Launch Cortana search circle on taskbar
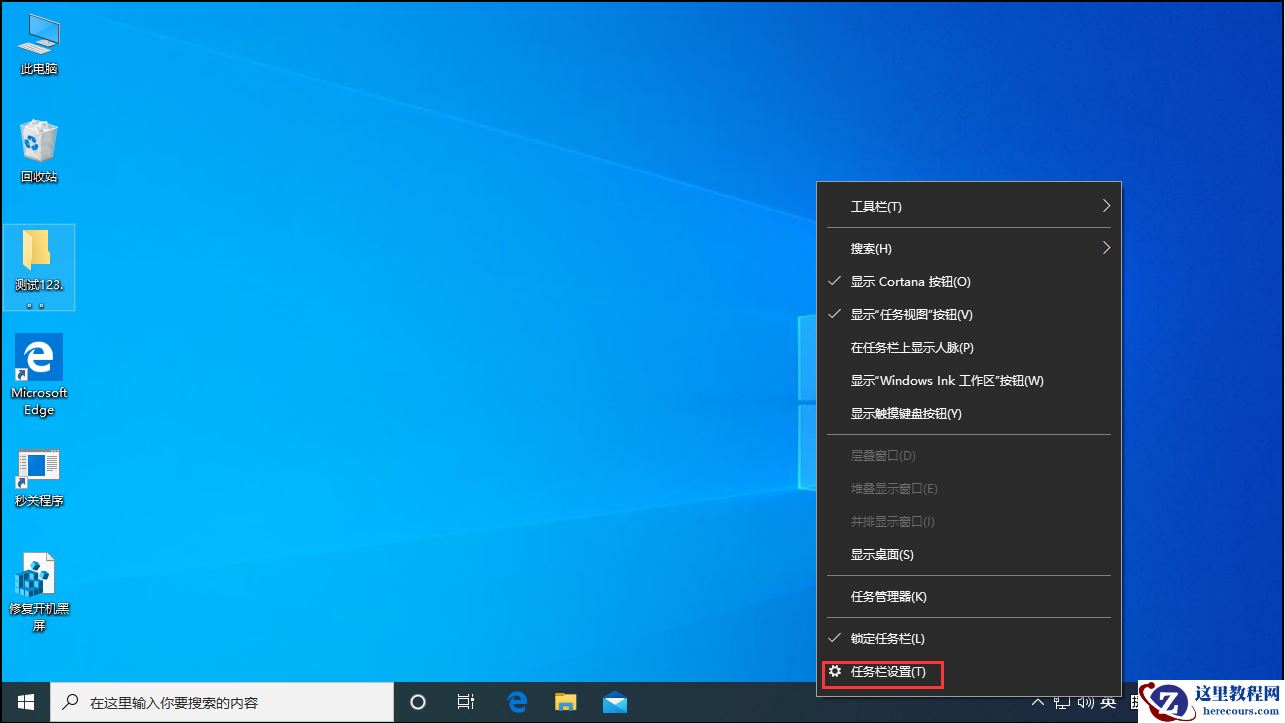1285x723 pixels. point(417,702)
